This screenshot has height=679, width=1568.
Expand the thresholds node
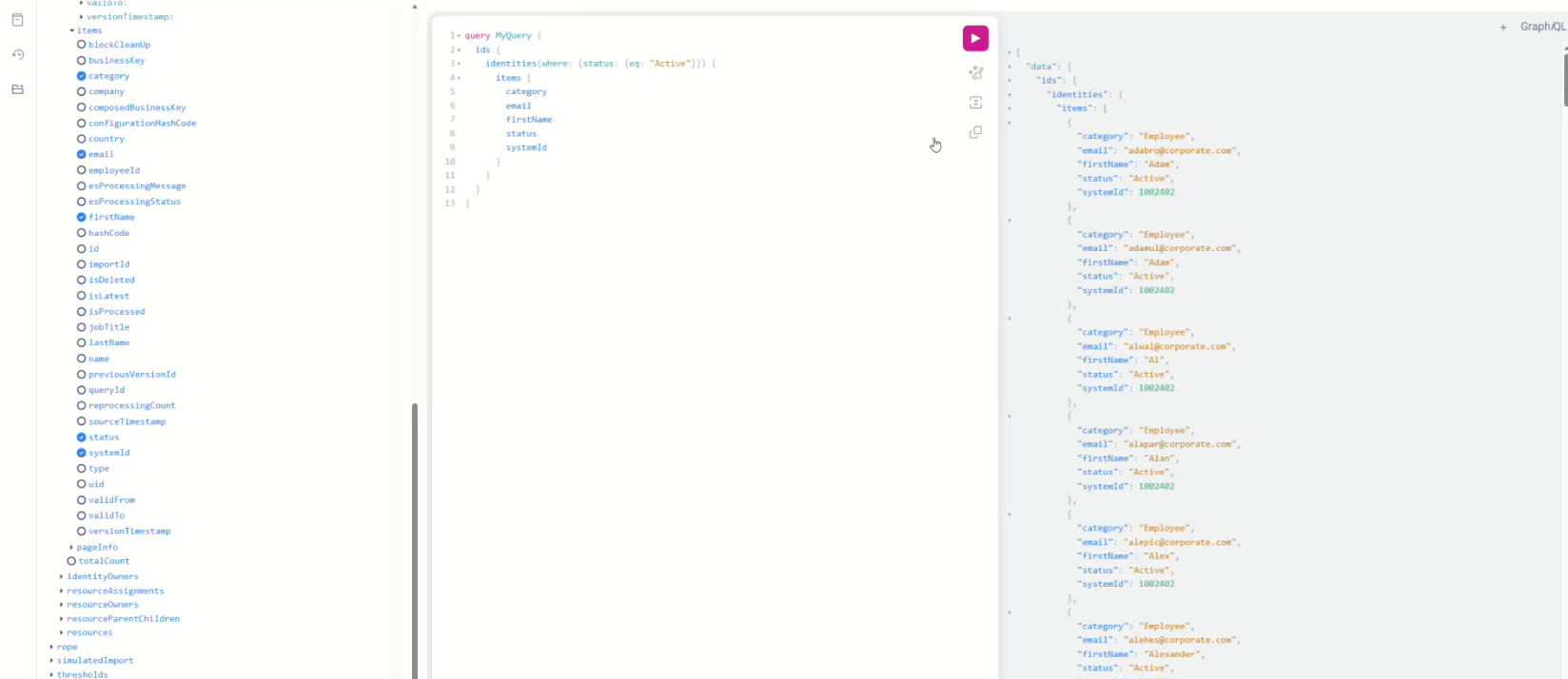[51, 674]
